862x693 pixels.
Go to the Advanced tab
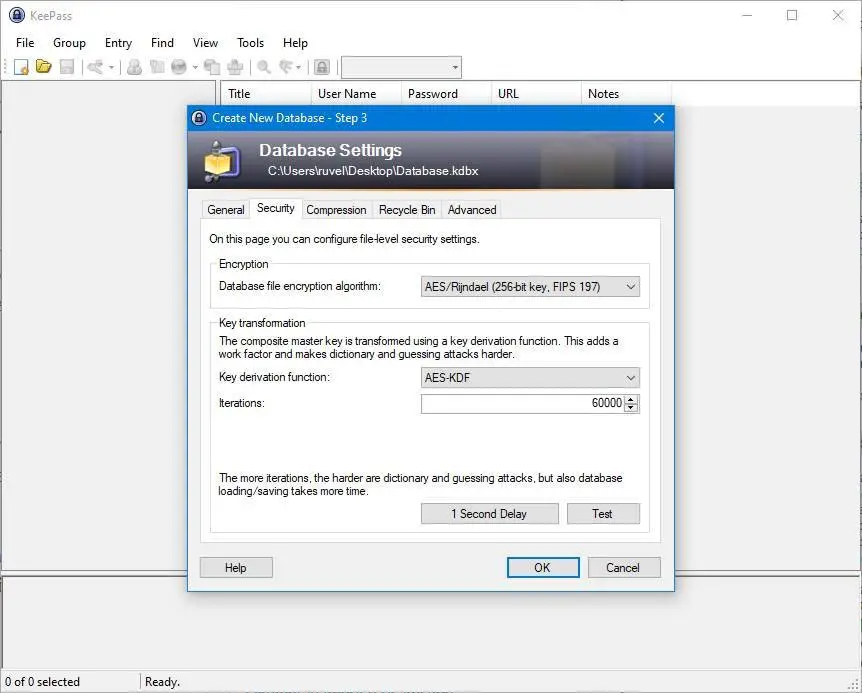coord(472,210)
